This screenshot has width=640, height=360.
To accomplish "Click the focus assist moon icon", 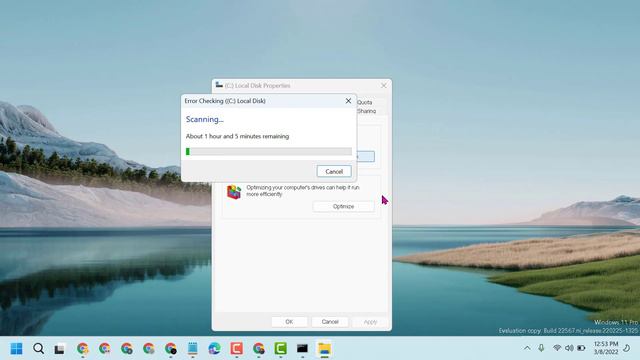I will pyautogui.click(x=627, y=348).
